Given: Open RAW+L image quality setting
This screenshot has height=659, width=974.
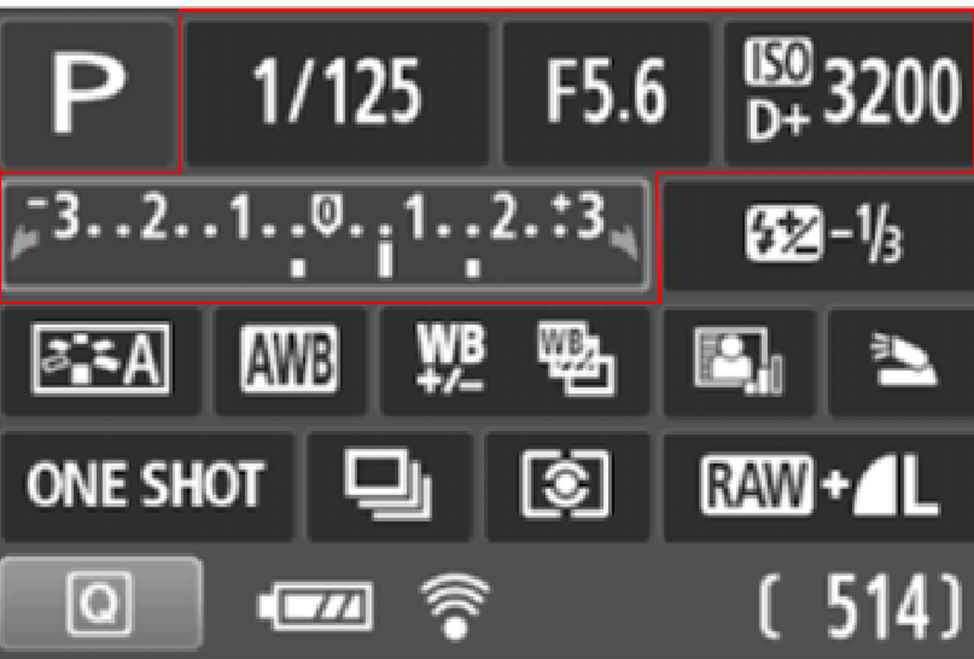Looking at the screenshot, I should 819,486.
